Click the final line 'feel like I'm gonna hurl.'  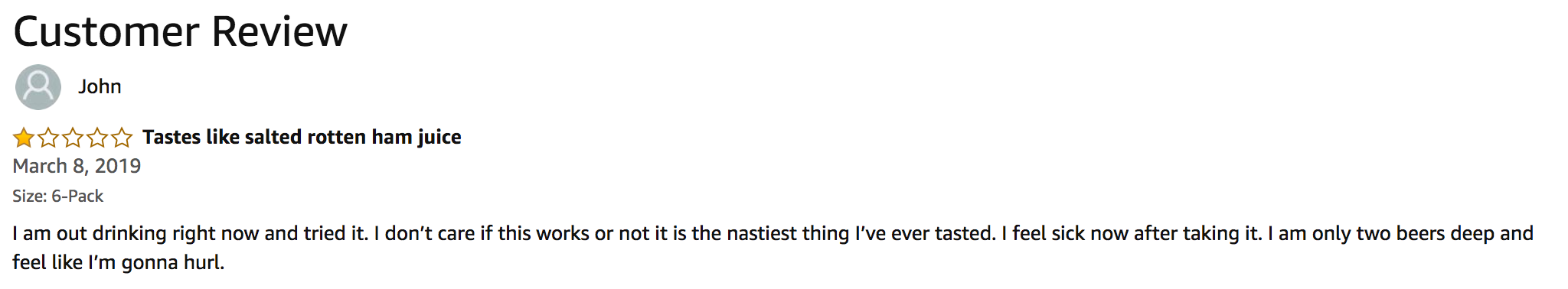[119, 262]
